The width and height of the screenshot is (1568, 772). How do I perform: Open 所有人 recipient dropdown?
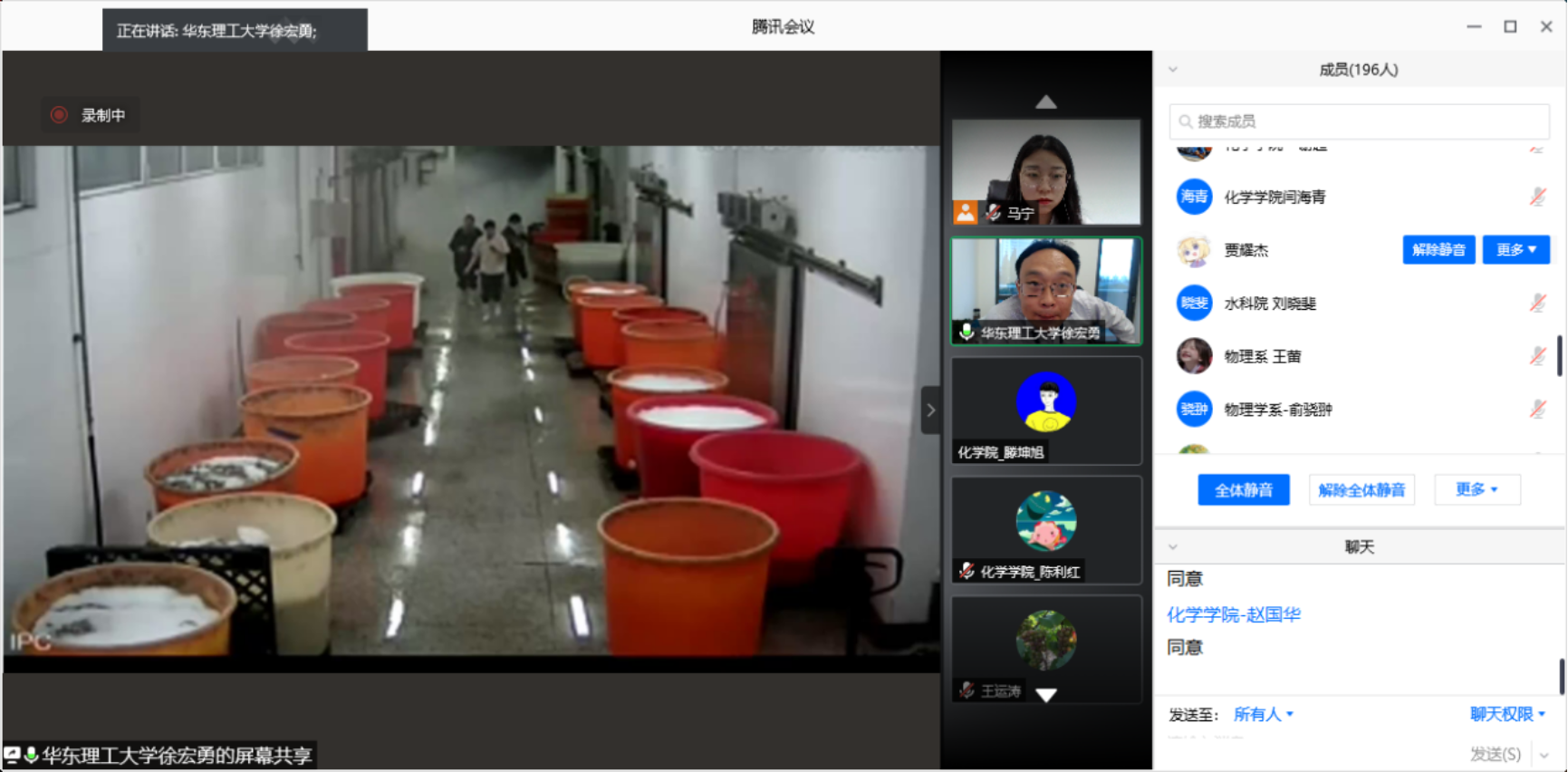tap(1264, 714)
